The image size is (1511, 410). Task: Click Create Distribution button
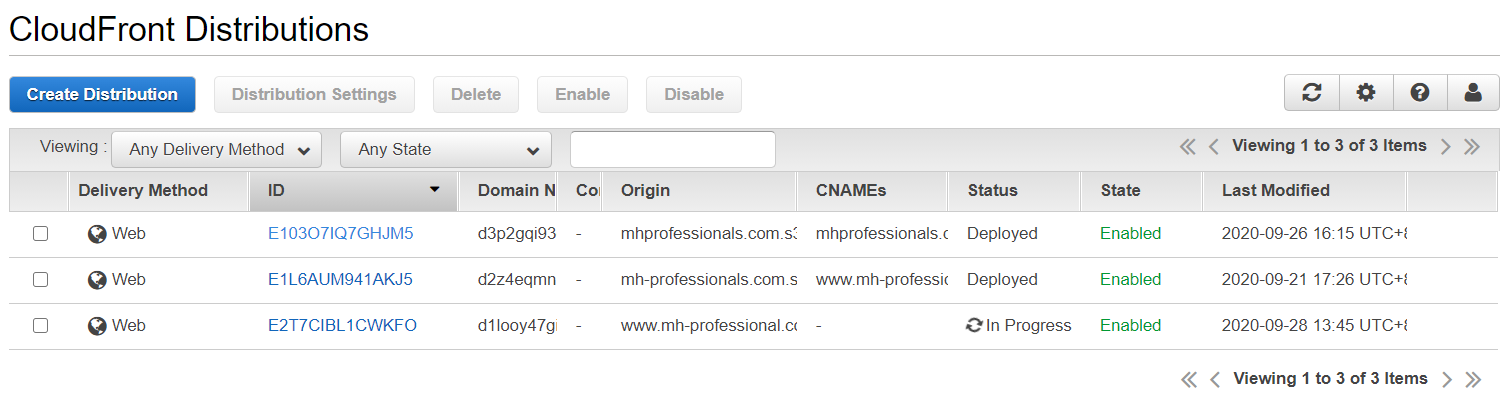click(x=102, y=94)
